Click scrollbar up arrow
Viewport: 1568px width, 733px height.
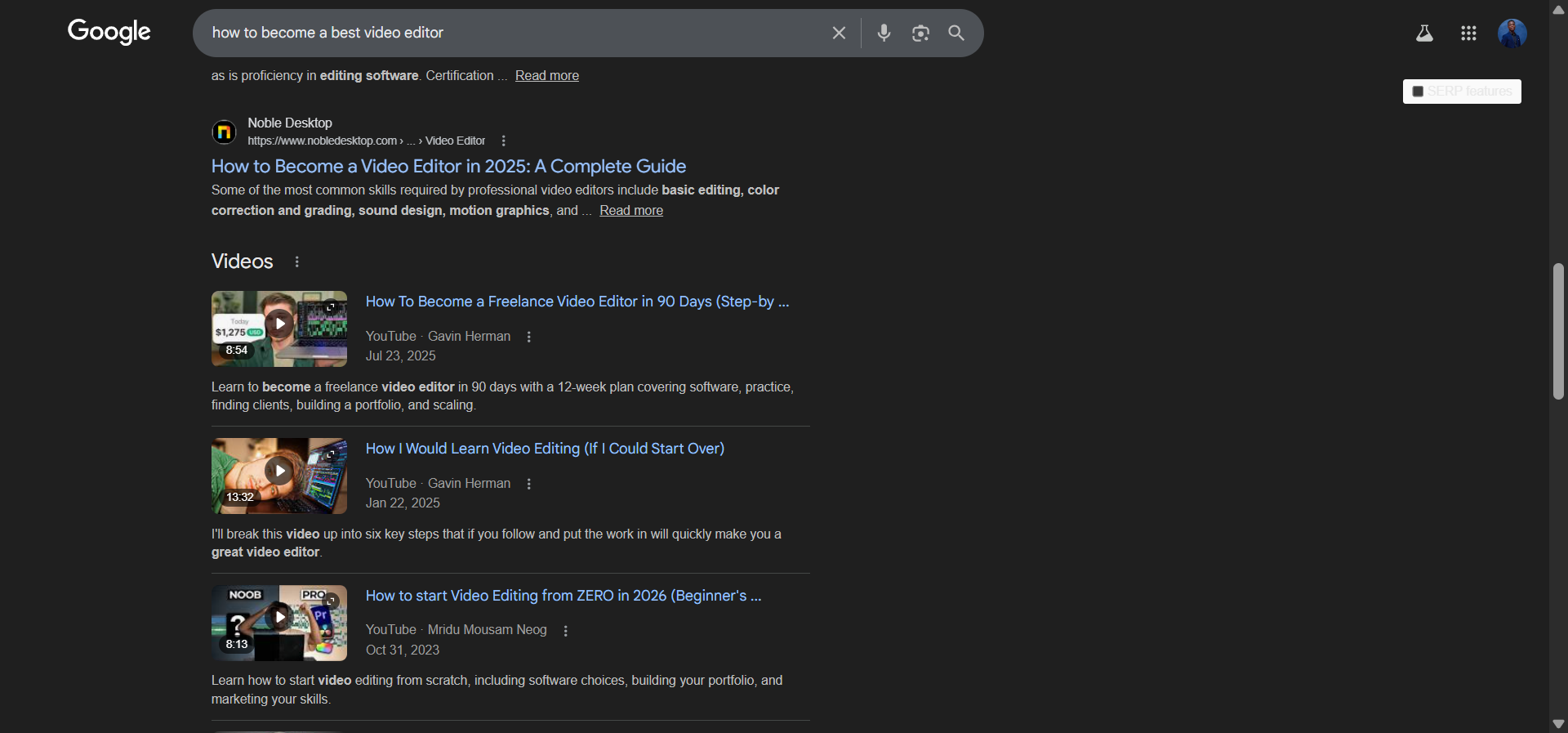(1558, 9)
